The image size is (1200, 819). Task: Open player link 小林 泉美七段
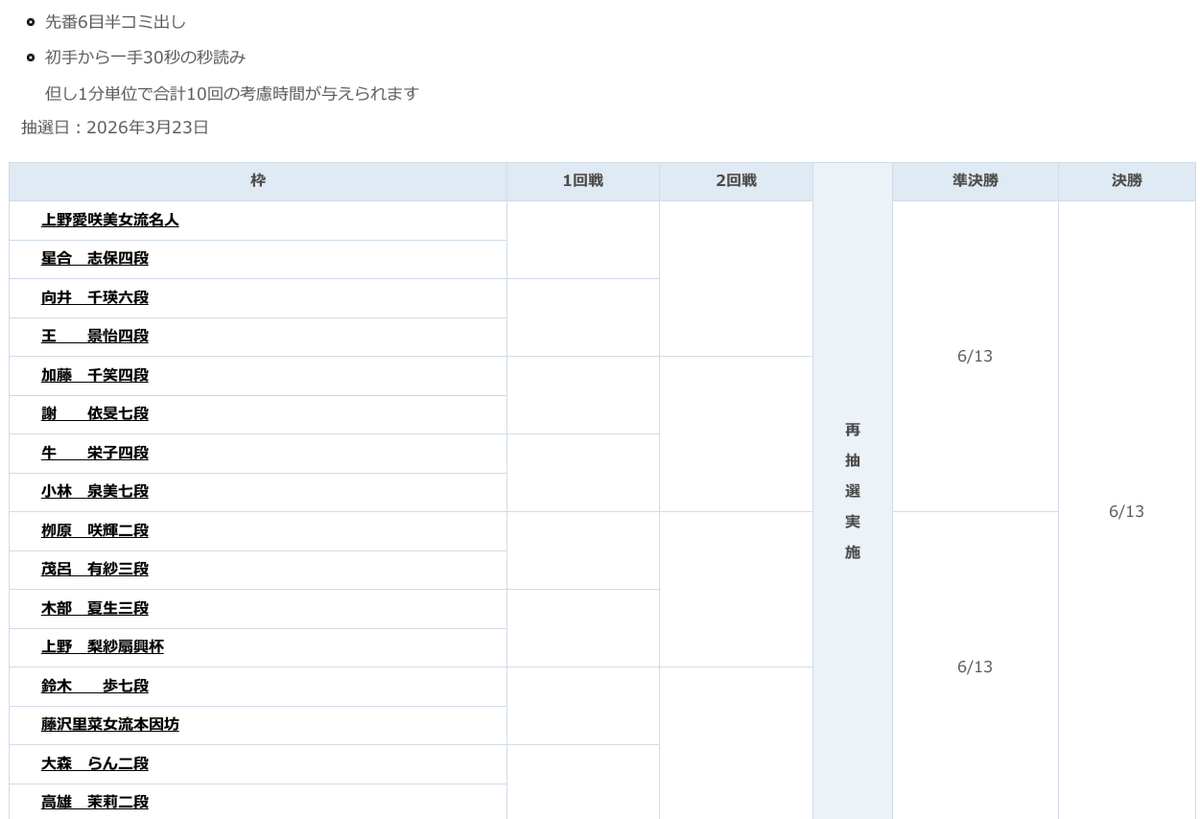[95, 492]
